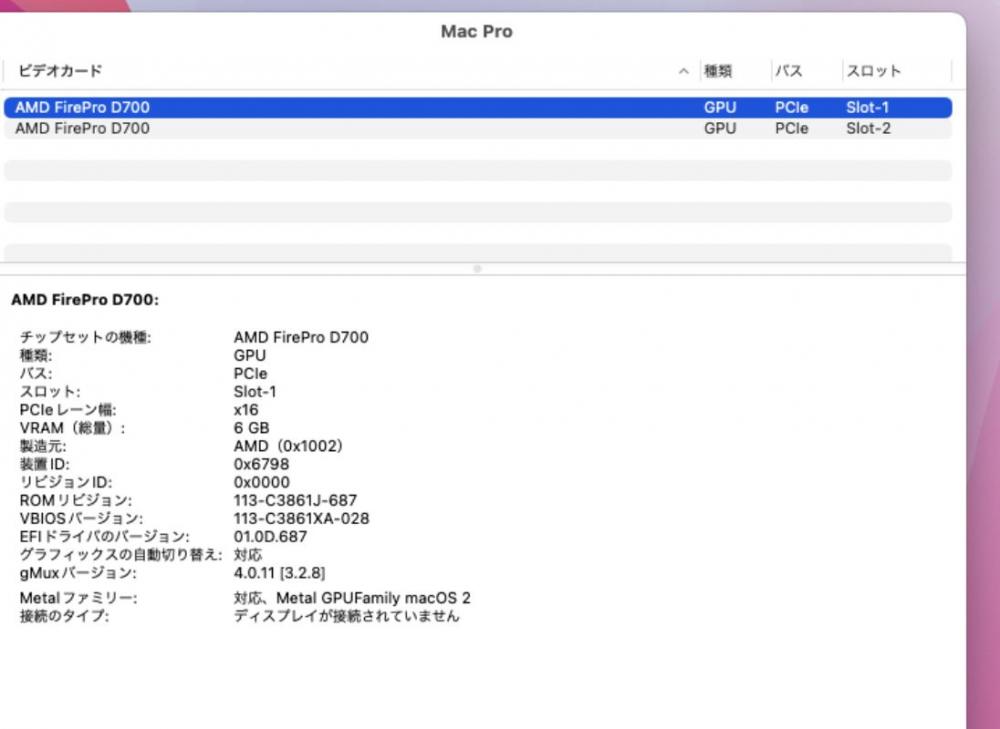This screenshot has height=729, width=1000.
Task: Sort by the ビデオカード column header
Action: [61, 71]
